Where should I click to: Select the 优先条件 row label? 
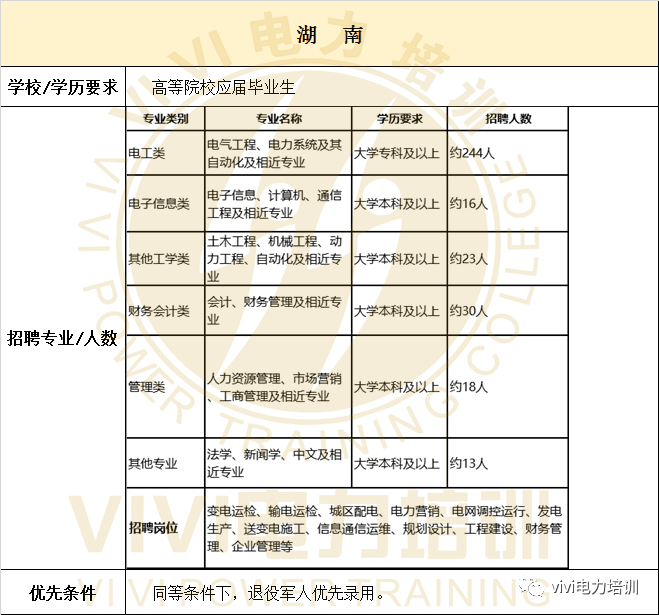click(x=63, y=593)
